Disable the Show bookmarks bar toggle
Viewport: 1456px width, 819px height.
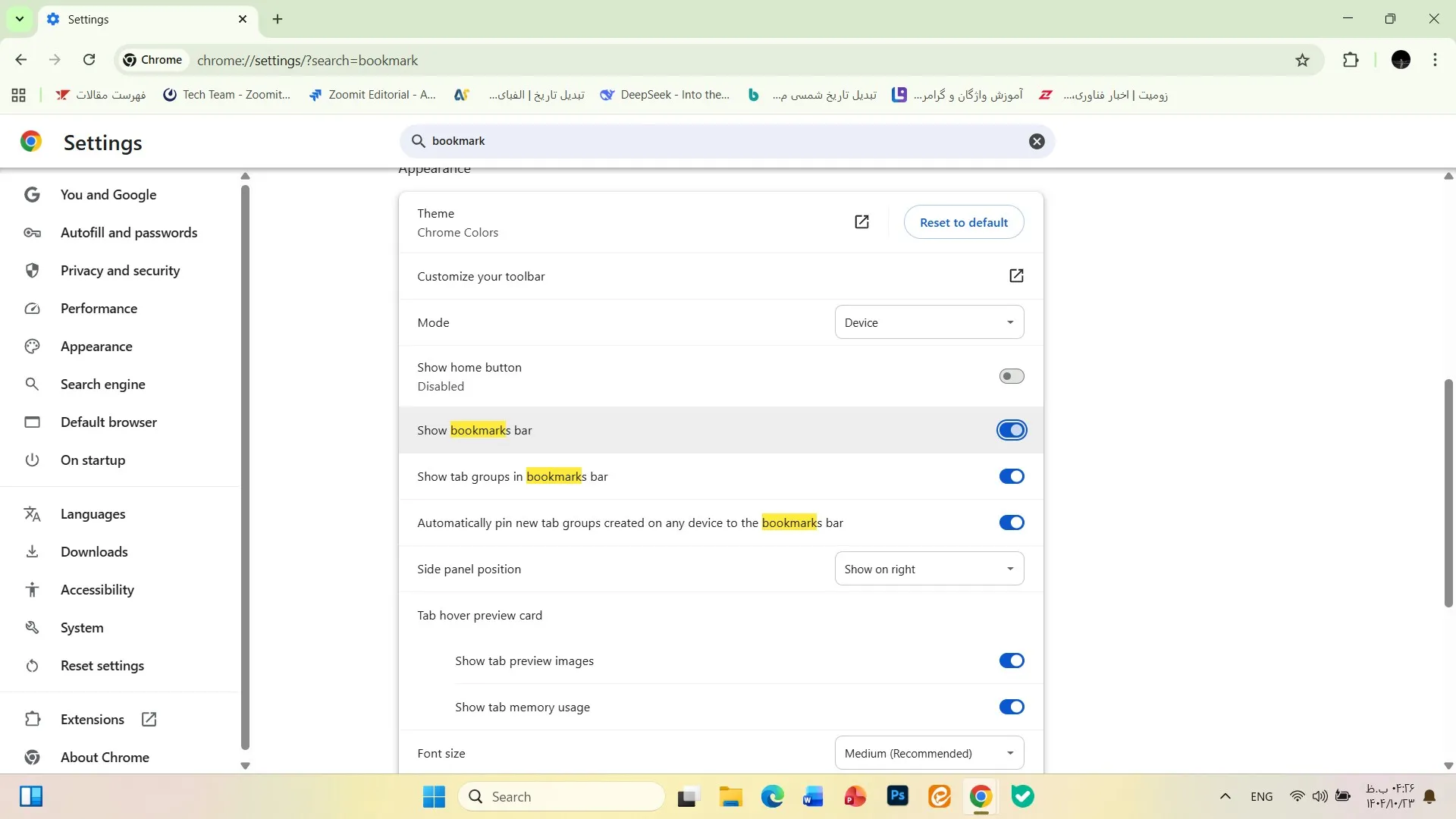pos(1012,429)
